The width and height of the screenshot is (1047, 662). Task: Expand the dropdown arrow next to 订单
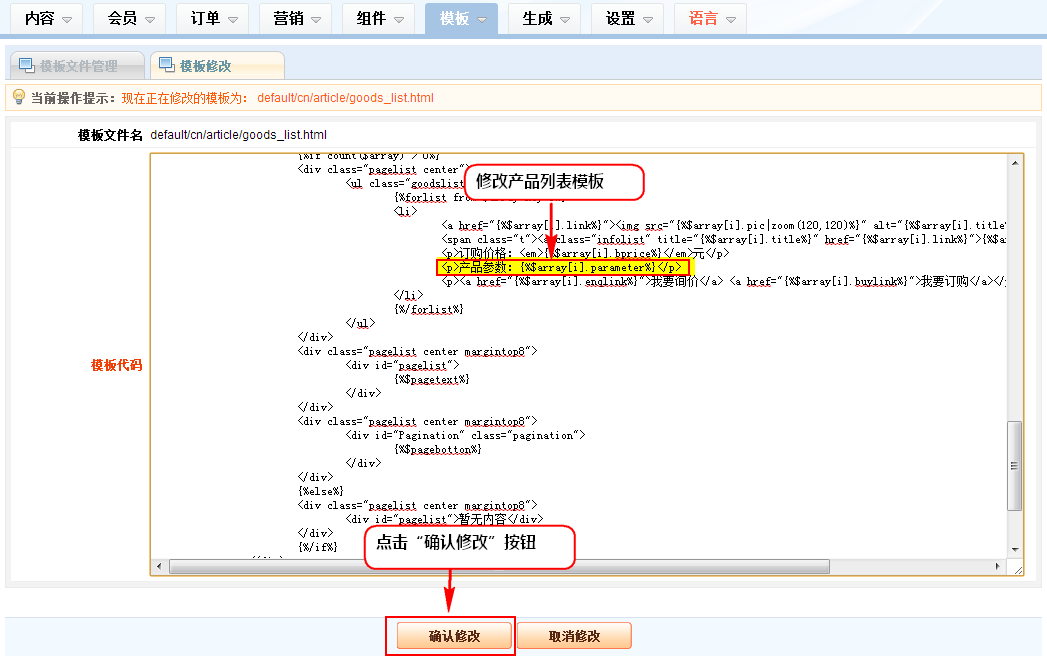tap(232, 20)
